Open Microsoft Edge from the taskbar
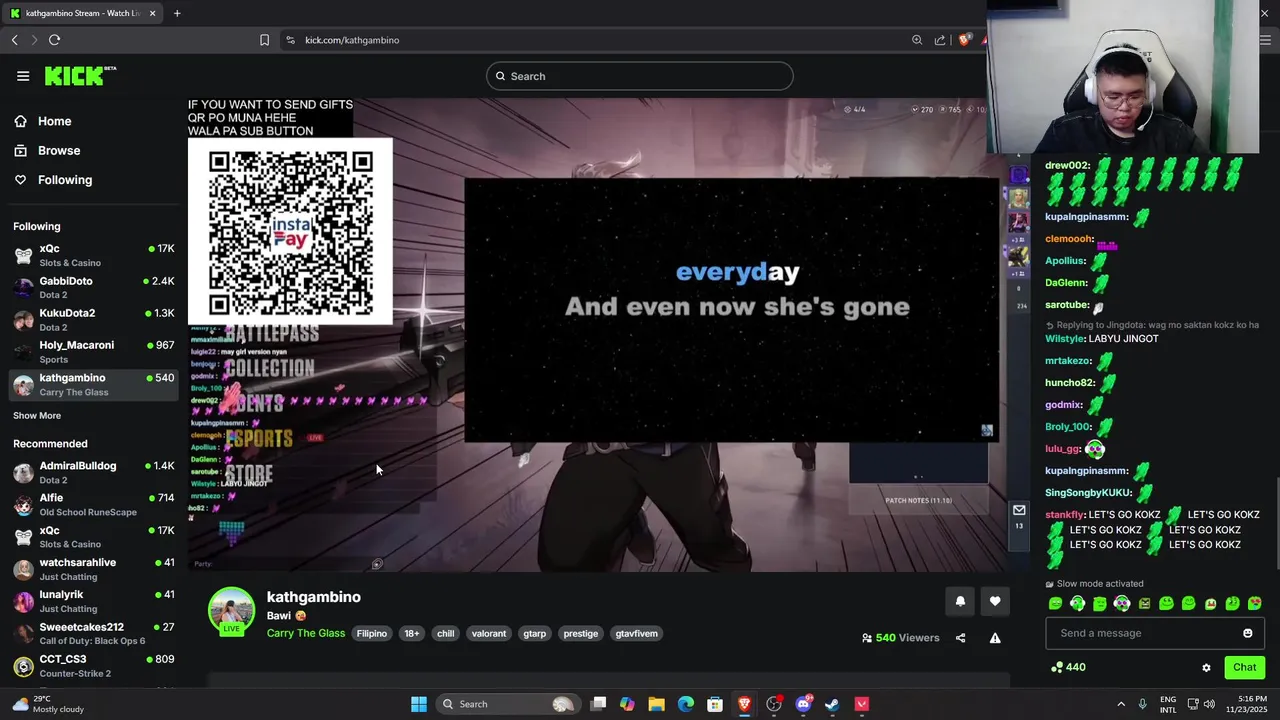Image resolution: width=1280 pixels, height=720 pixels. 685,704
